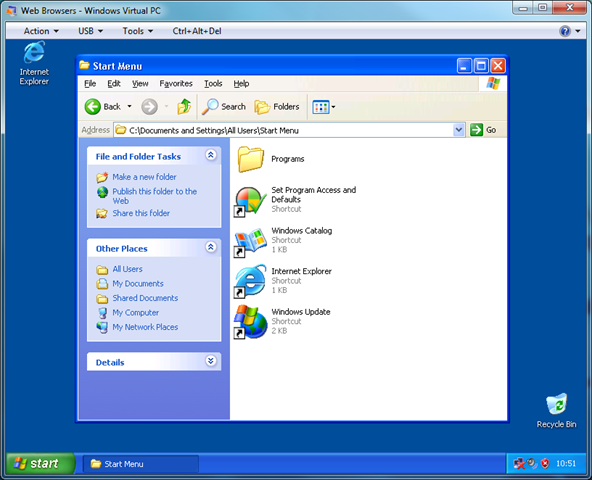Open the Favorites menu
592x480 pixels.
pyautogui.click(x=176, y=83)
